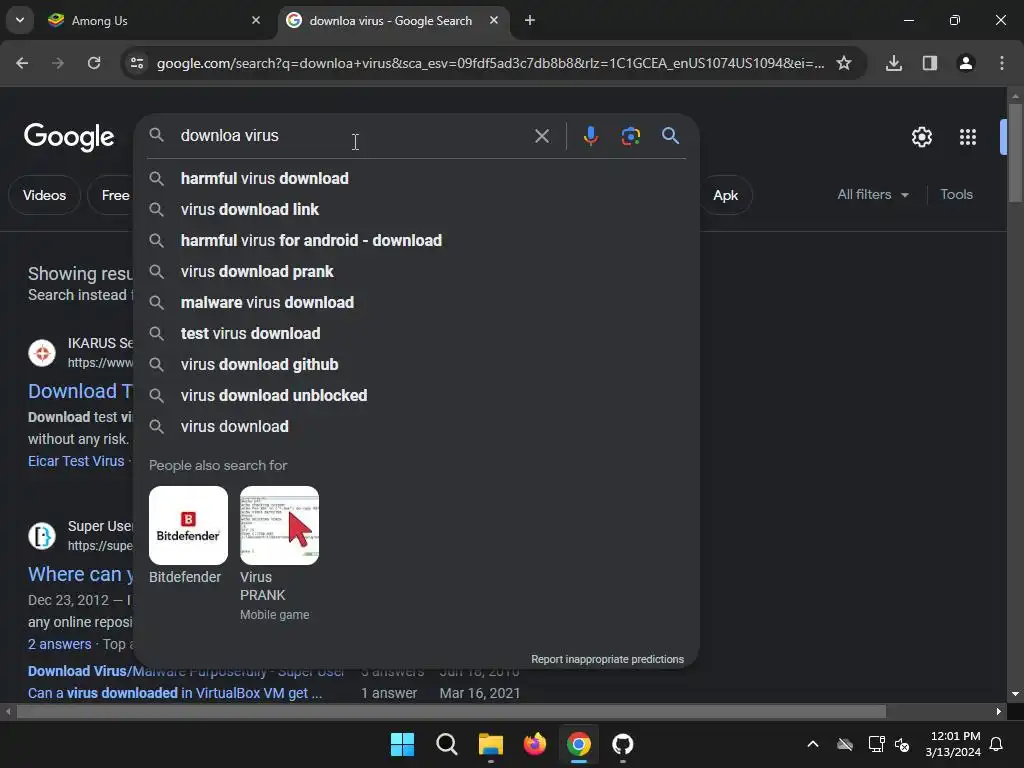Open GitHub Desktop from the taskbar

point(622,744)
